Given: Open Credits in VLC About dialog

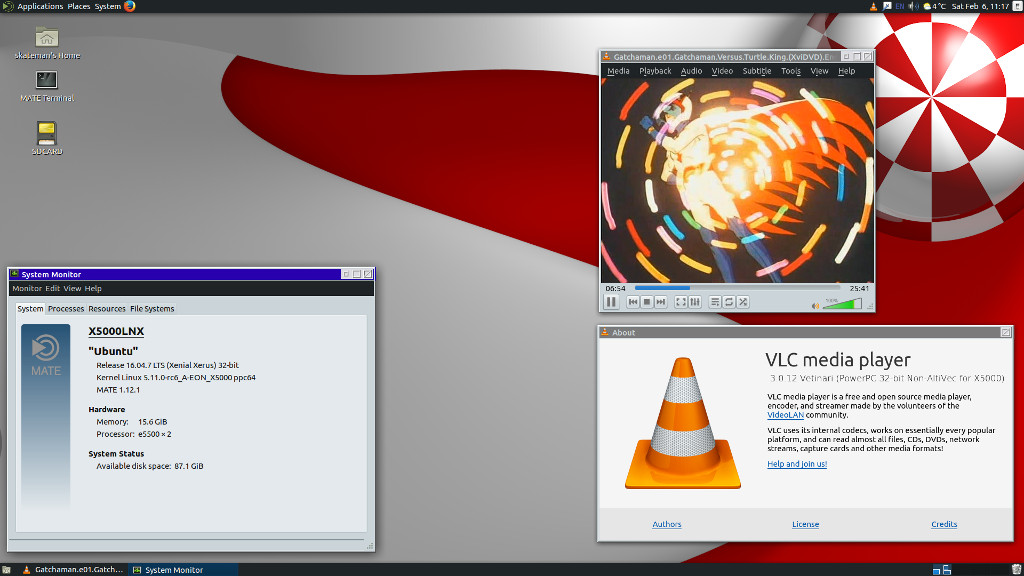Looking at the screenshot, I should coord(944,524).
